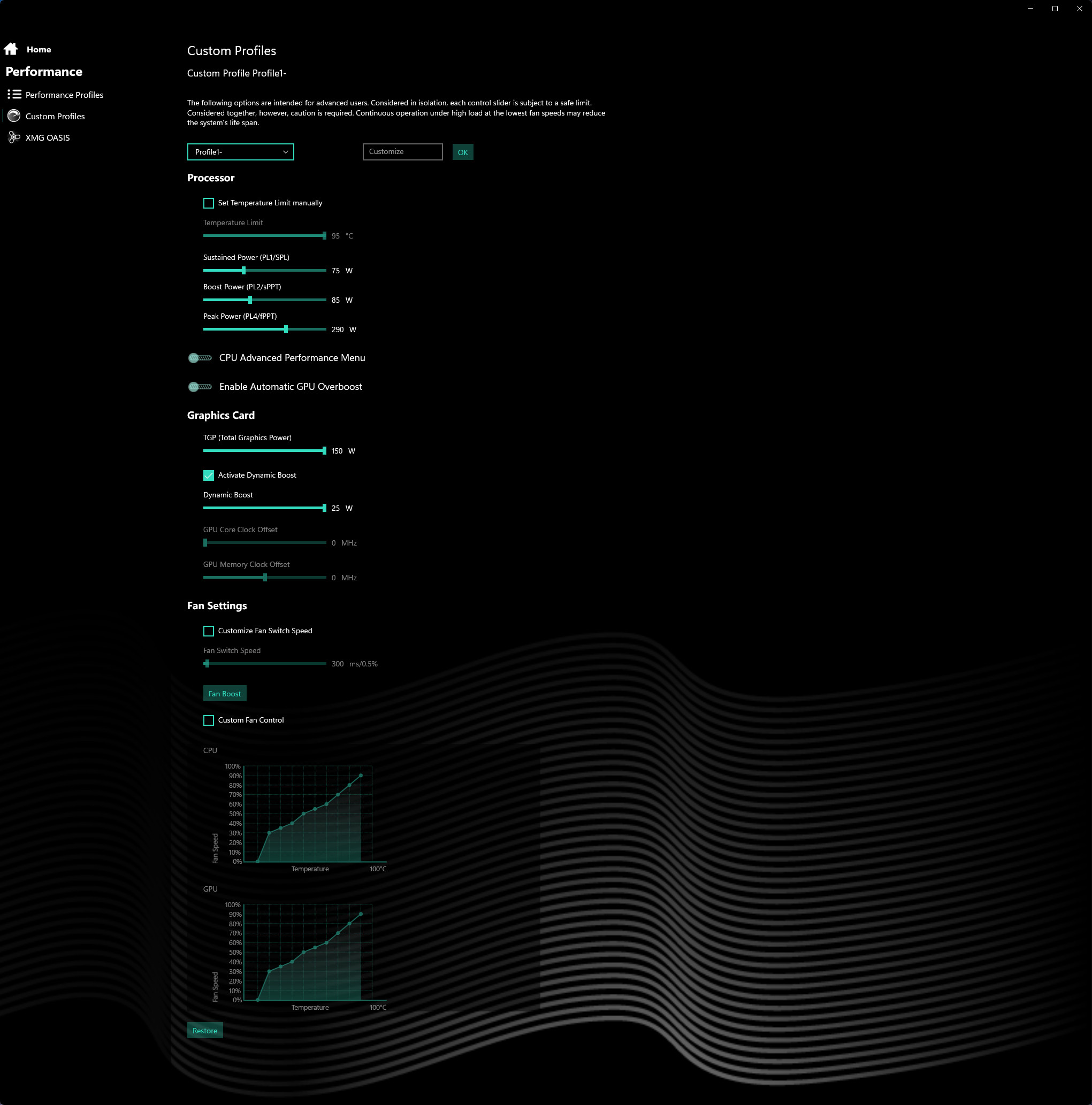Click the Home house icon

tap(11, 49)
